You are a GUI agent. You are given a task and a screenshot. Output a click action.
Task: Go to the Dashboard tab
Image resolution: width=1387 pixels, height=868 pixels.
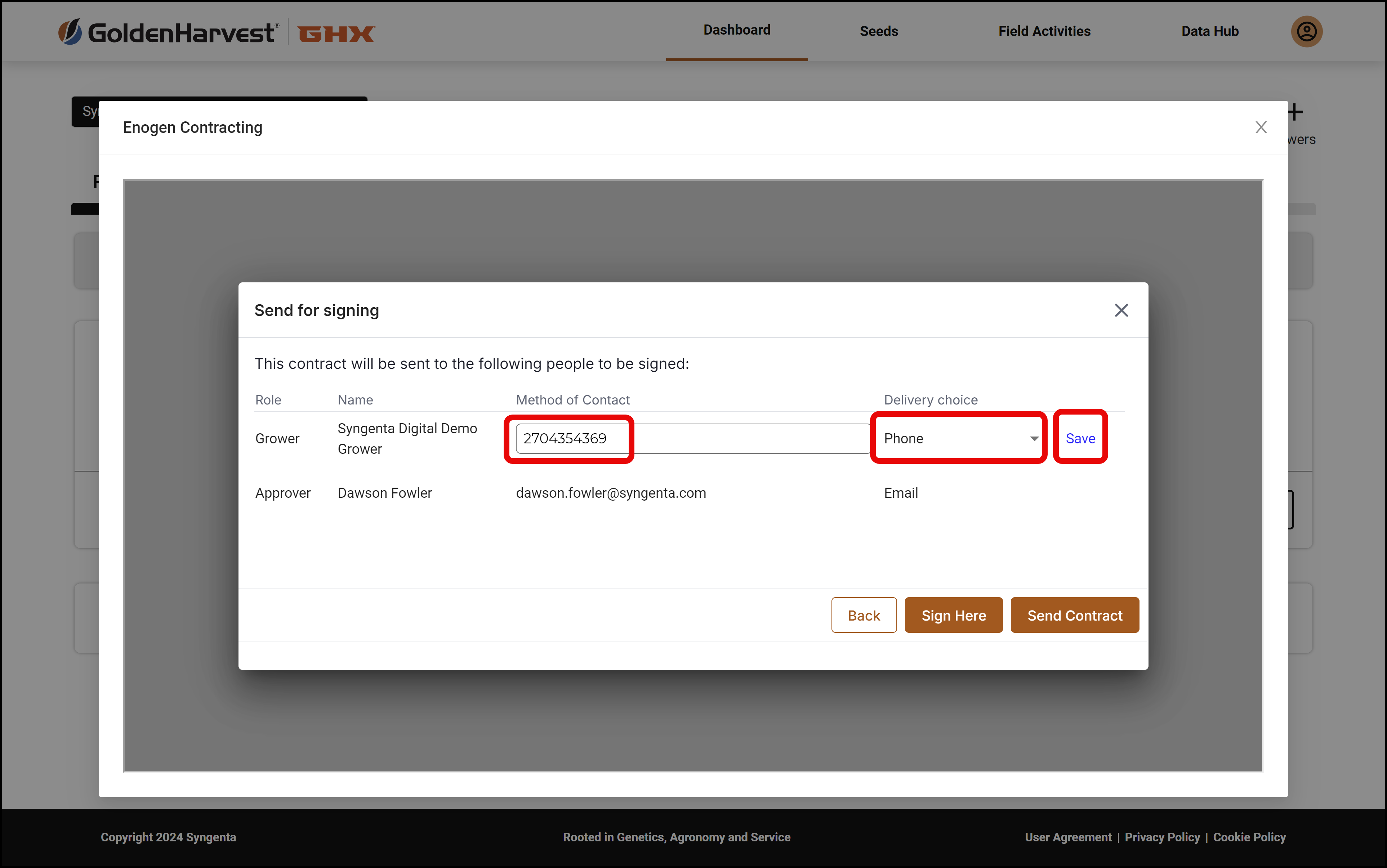point(737,30)
